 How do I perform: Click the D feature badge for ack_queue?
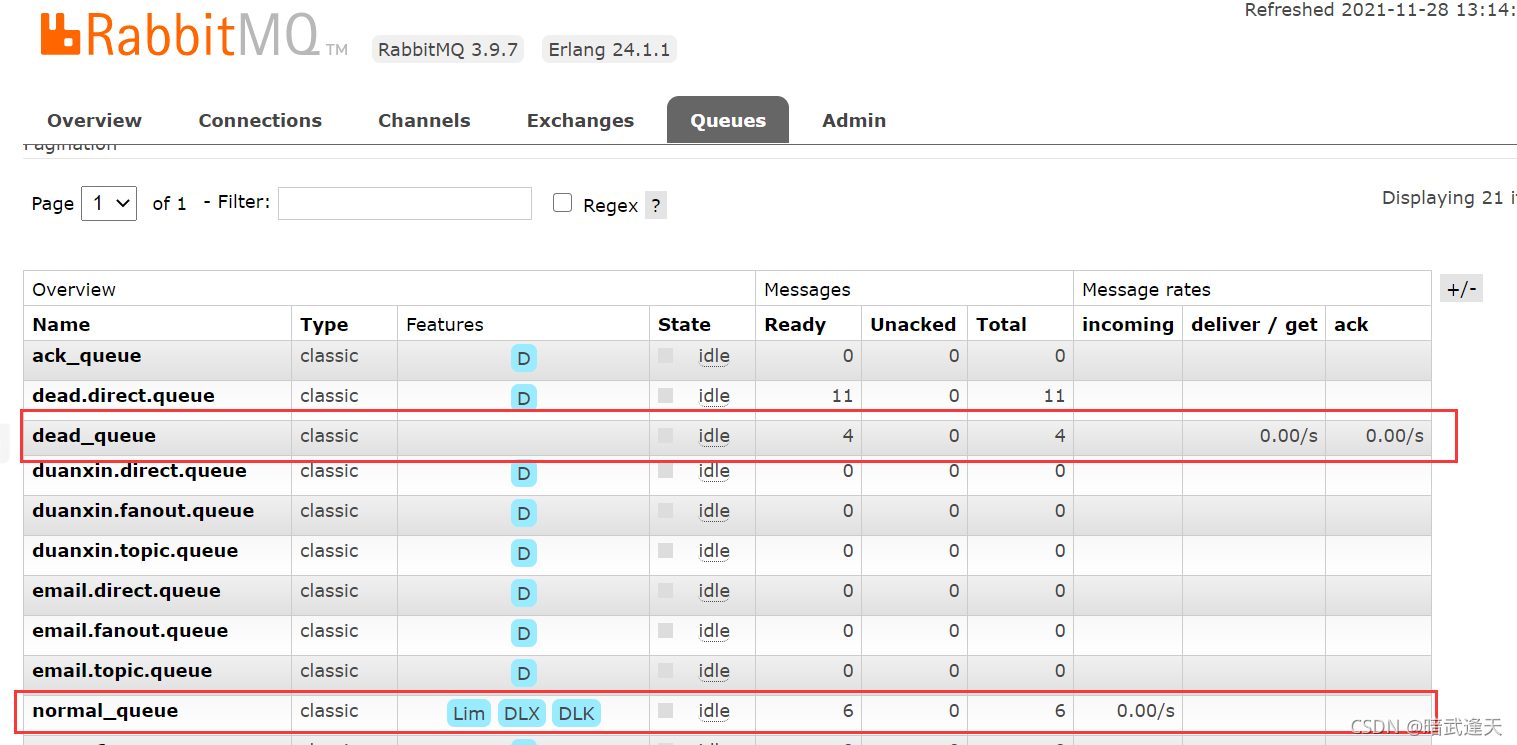(x=523, y=359)
